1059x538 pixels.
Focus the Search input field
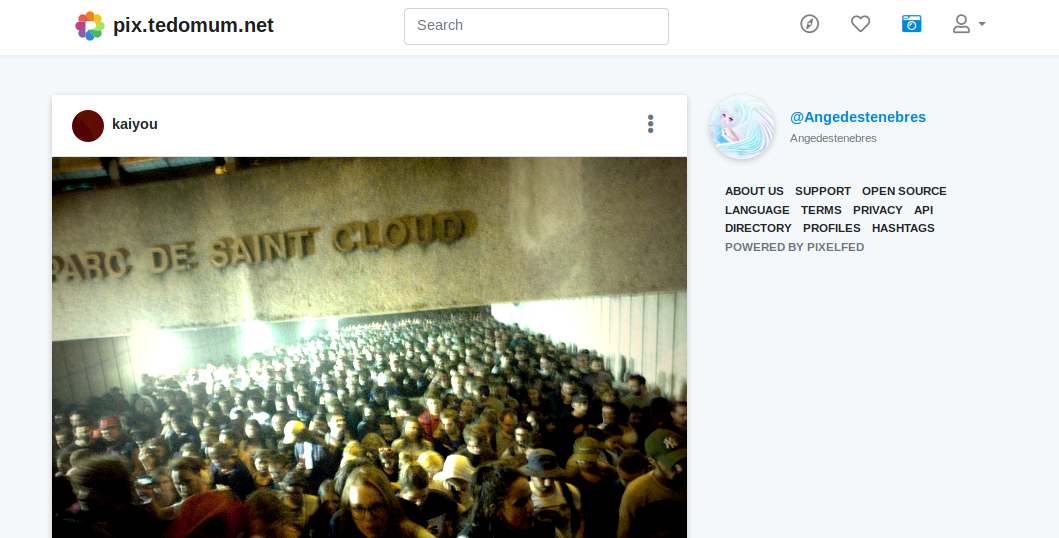(536, 26)
